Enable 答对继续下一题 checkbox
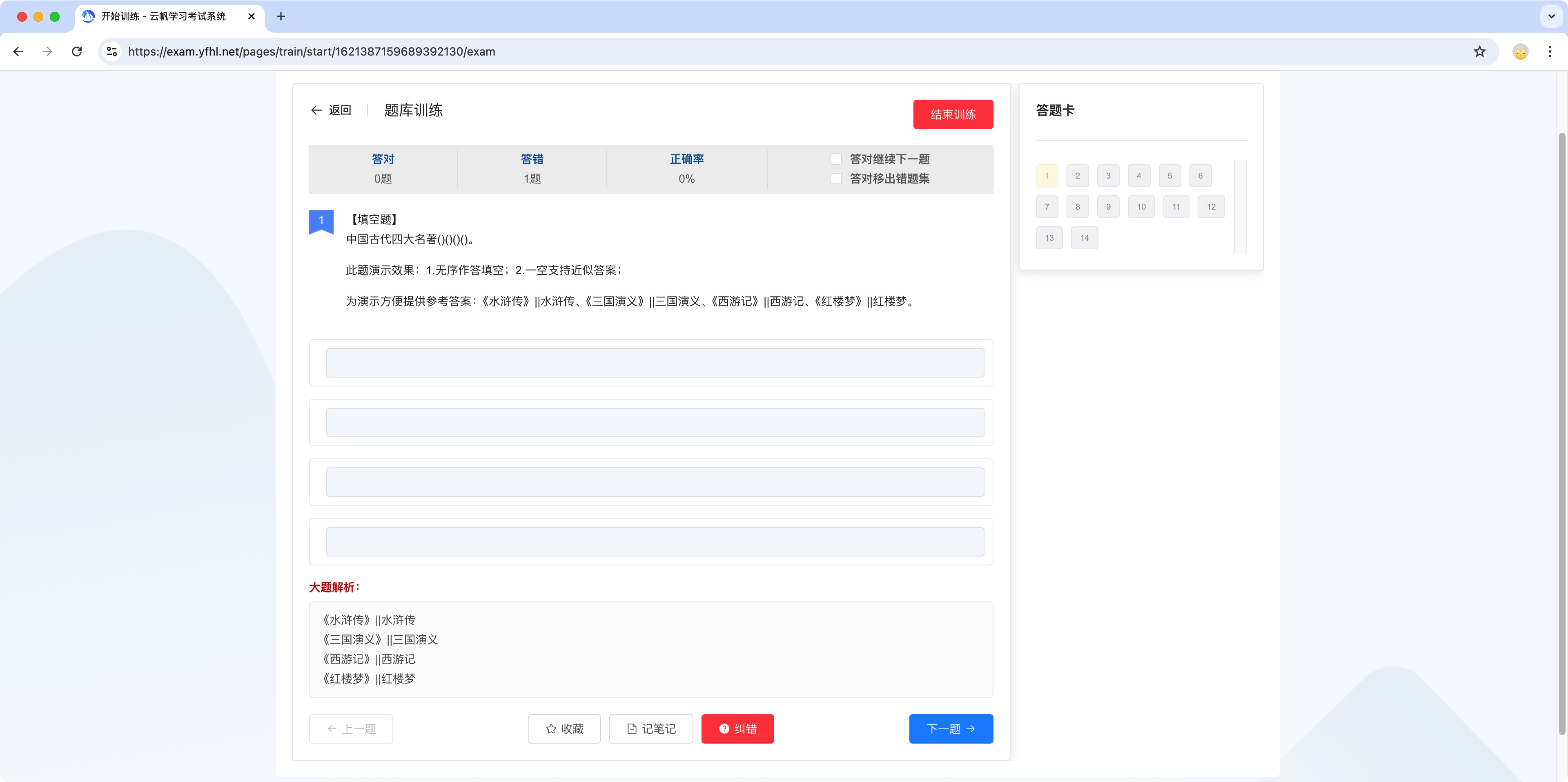This screenshot has height=782, width=1568. coord(836,159)
